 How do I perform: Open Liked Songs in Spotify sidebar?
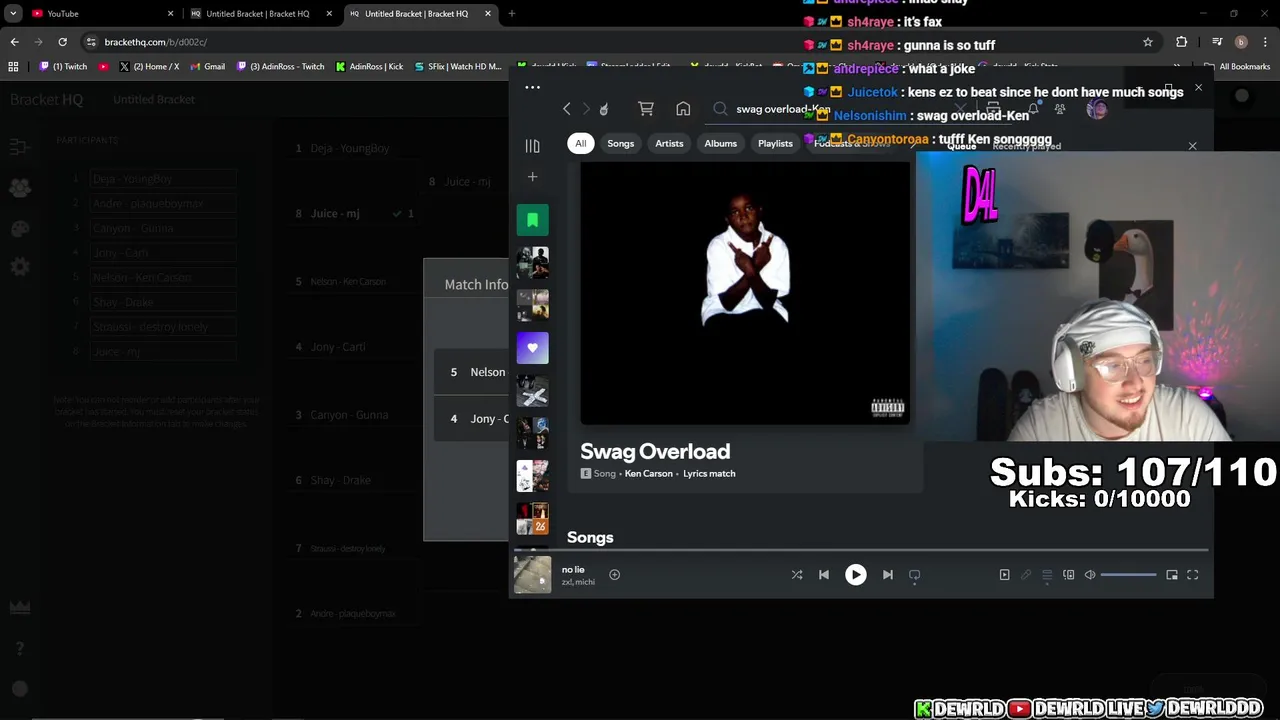(532, 348)
